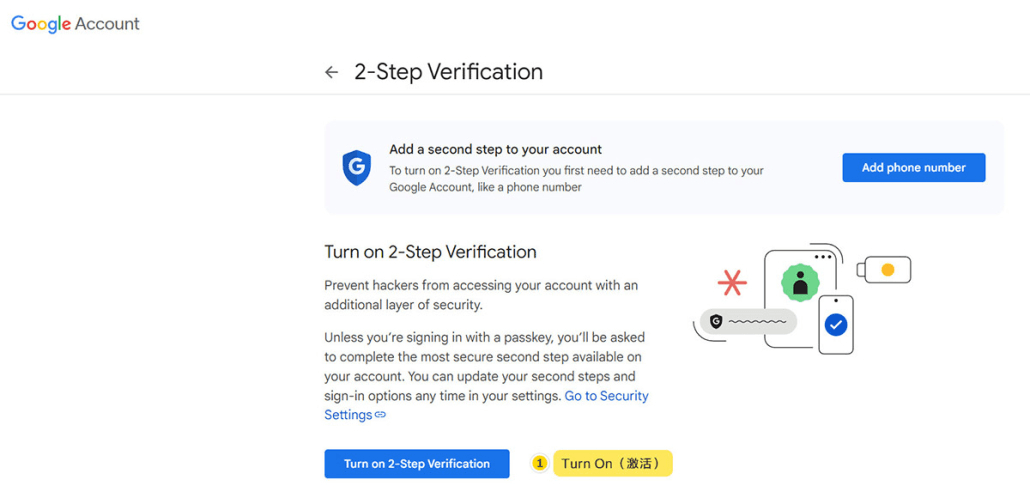
Task: Click the yellow number 1 badge
Action: (540, 464)
